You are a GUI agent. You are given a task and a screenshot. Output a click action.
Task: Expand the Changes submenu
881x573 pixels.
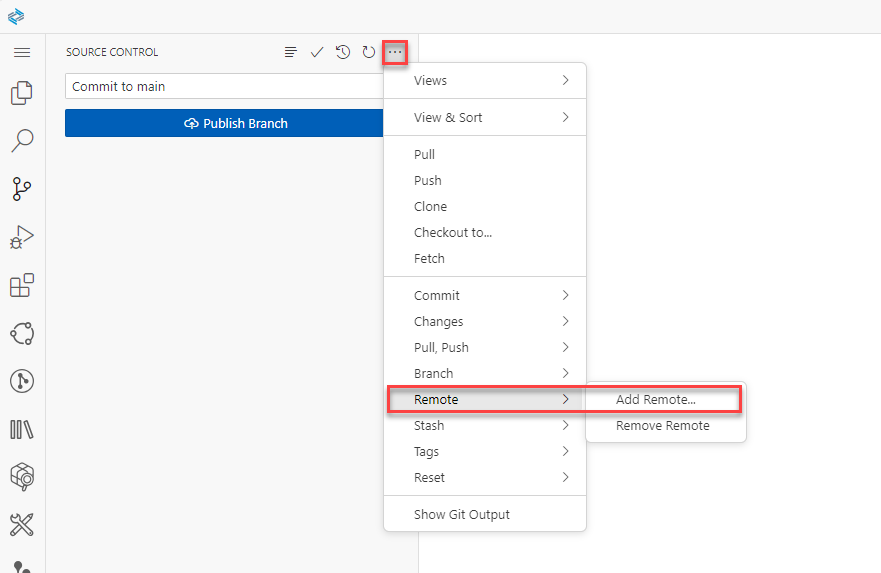(485, 321)
